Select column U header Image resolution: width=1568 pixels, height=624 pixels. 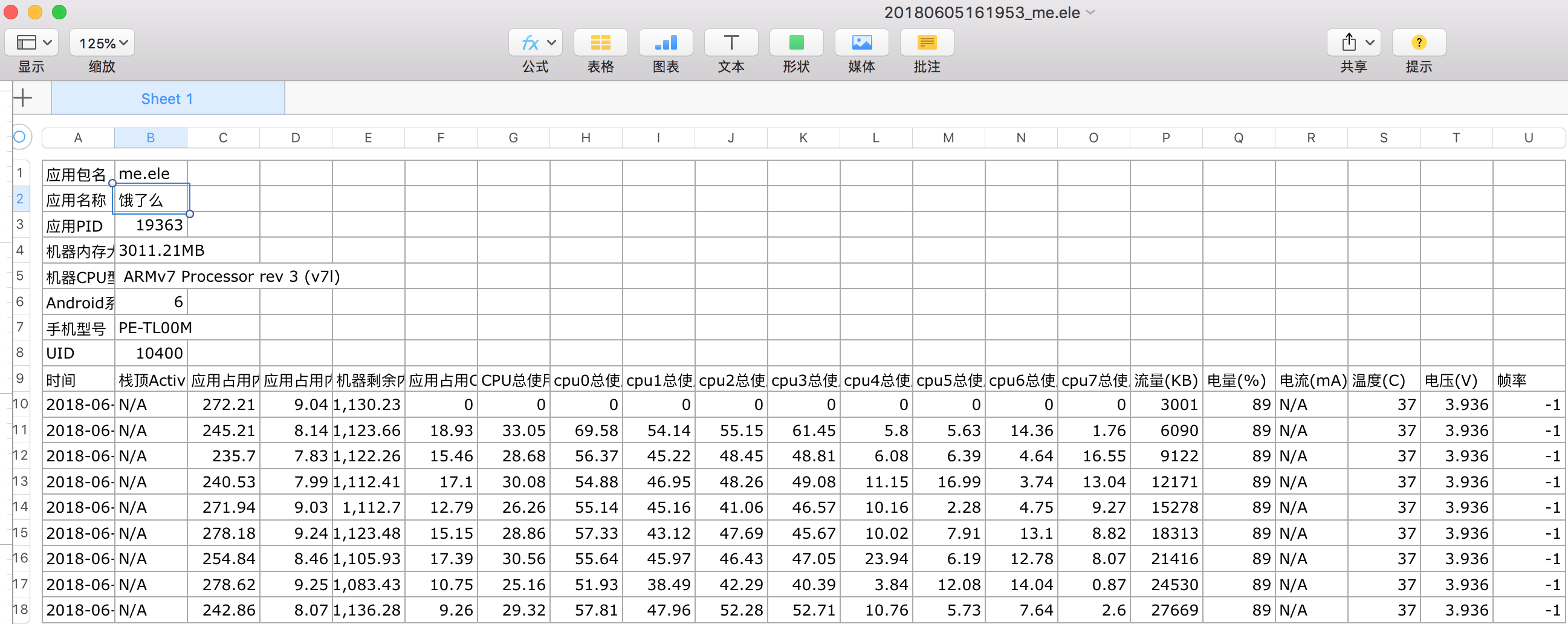pos(1529,138)
